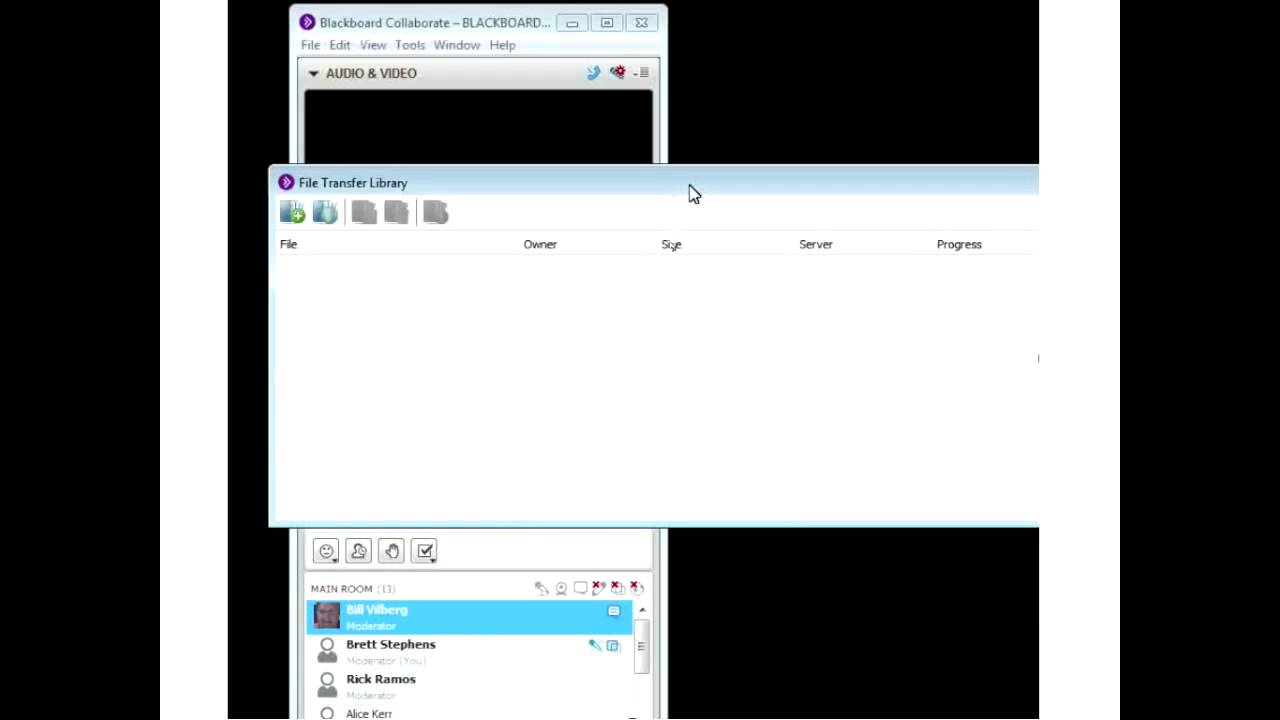Click the chat icon next to Bill Vilberg

[613, 611]
